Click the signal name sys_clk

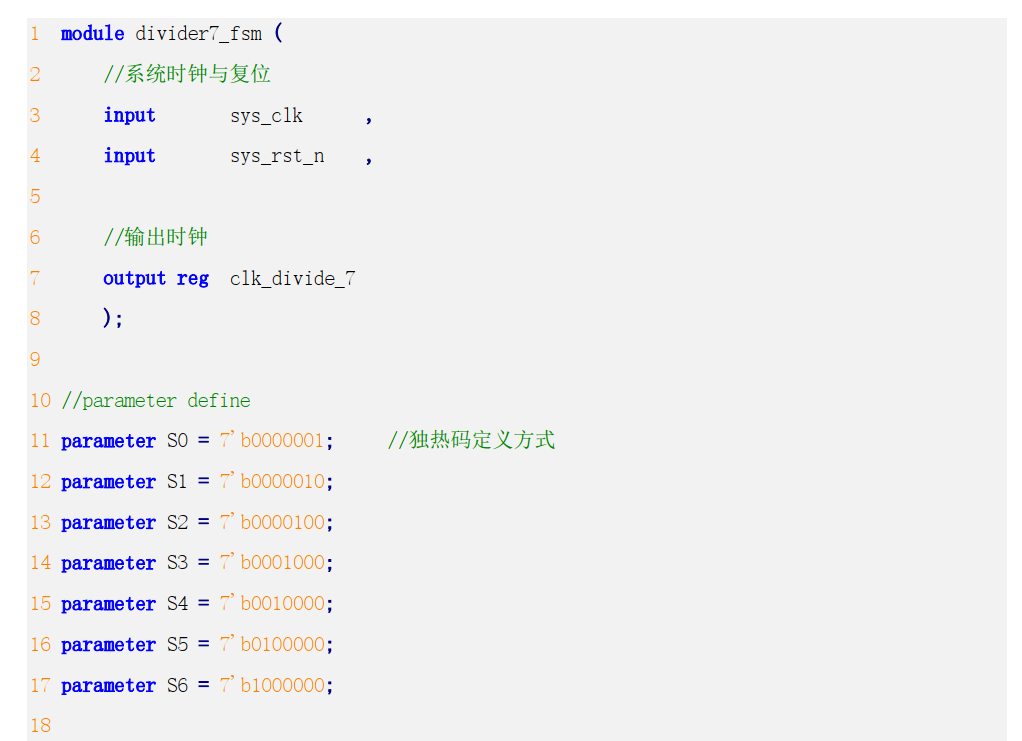(x=266, y=116)
